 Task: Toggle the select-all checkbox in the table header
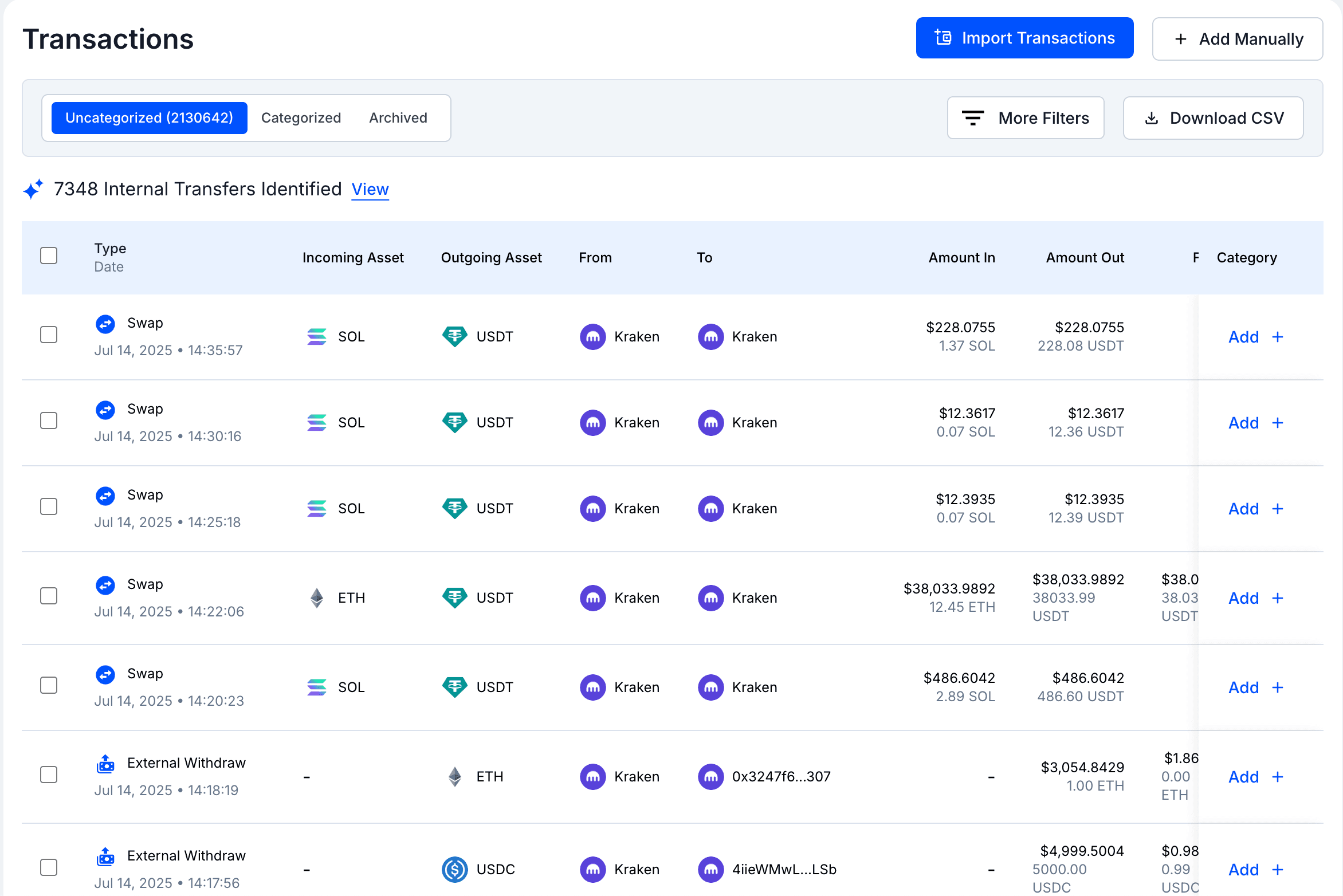coord(49,256)
